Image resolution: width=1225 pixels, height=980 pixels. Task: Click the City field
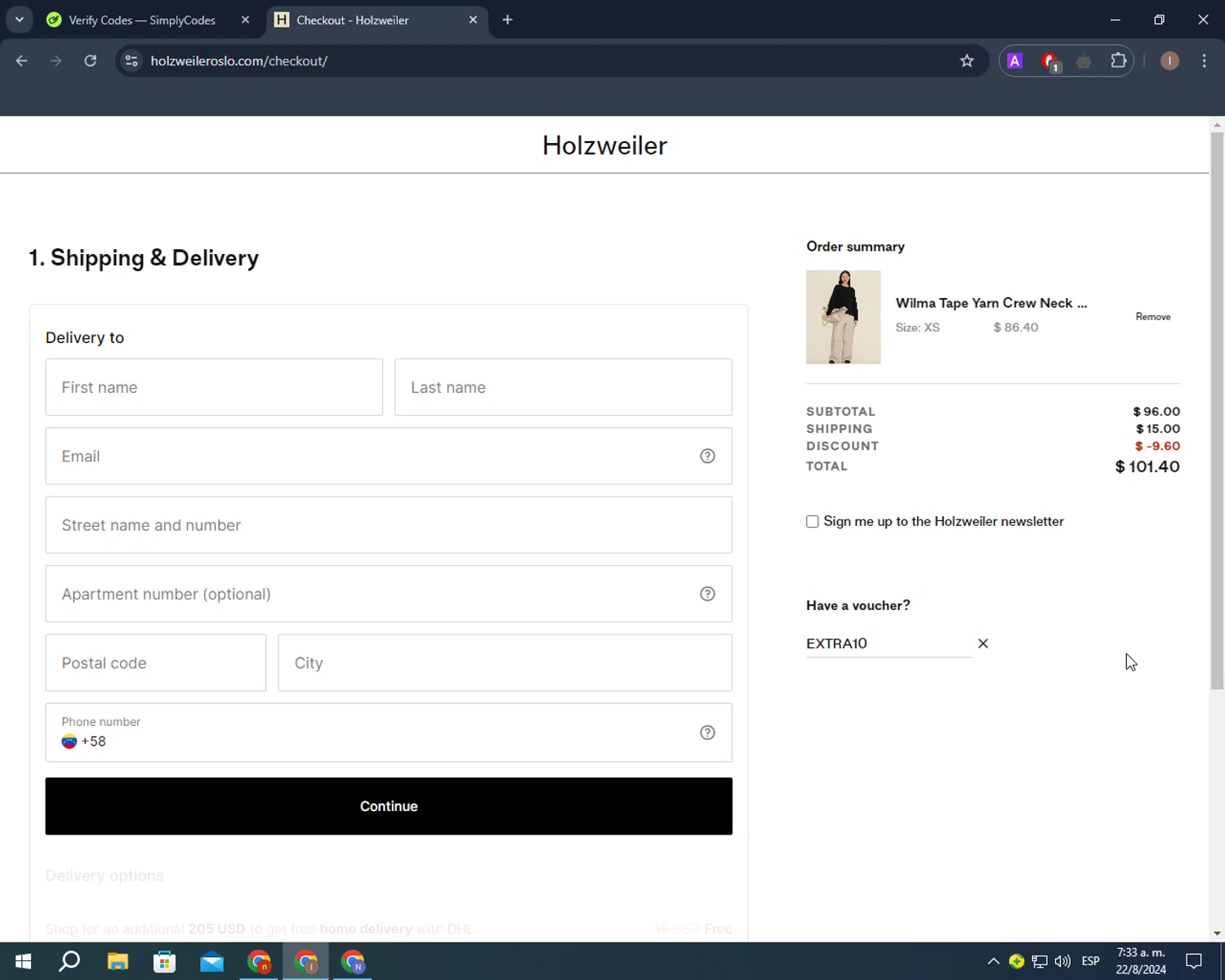pos(505,663)
